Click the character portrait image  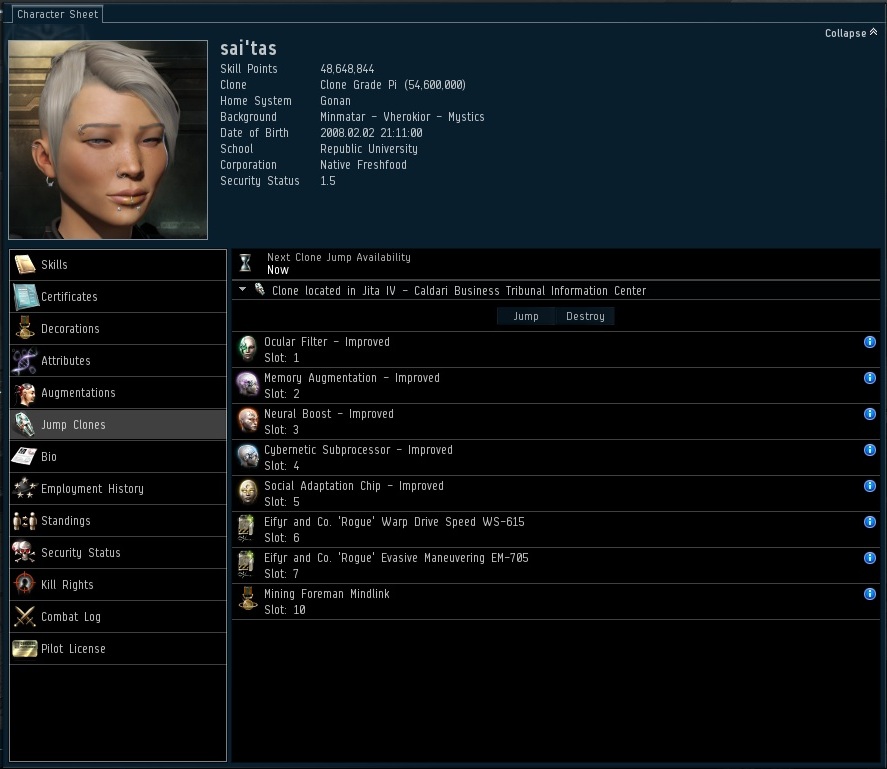pyautogui.click(x=108, y=140)
